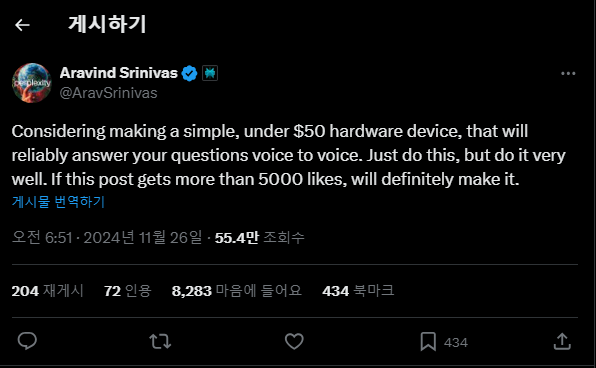Open the reply speech-bubble icon
Screen dimensions: 596x368
[x=27, y=341]
